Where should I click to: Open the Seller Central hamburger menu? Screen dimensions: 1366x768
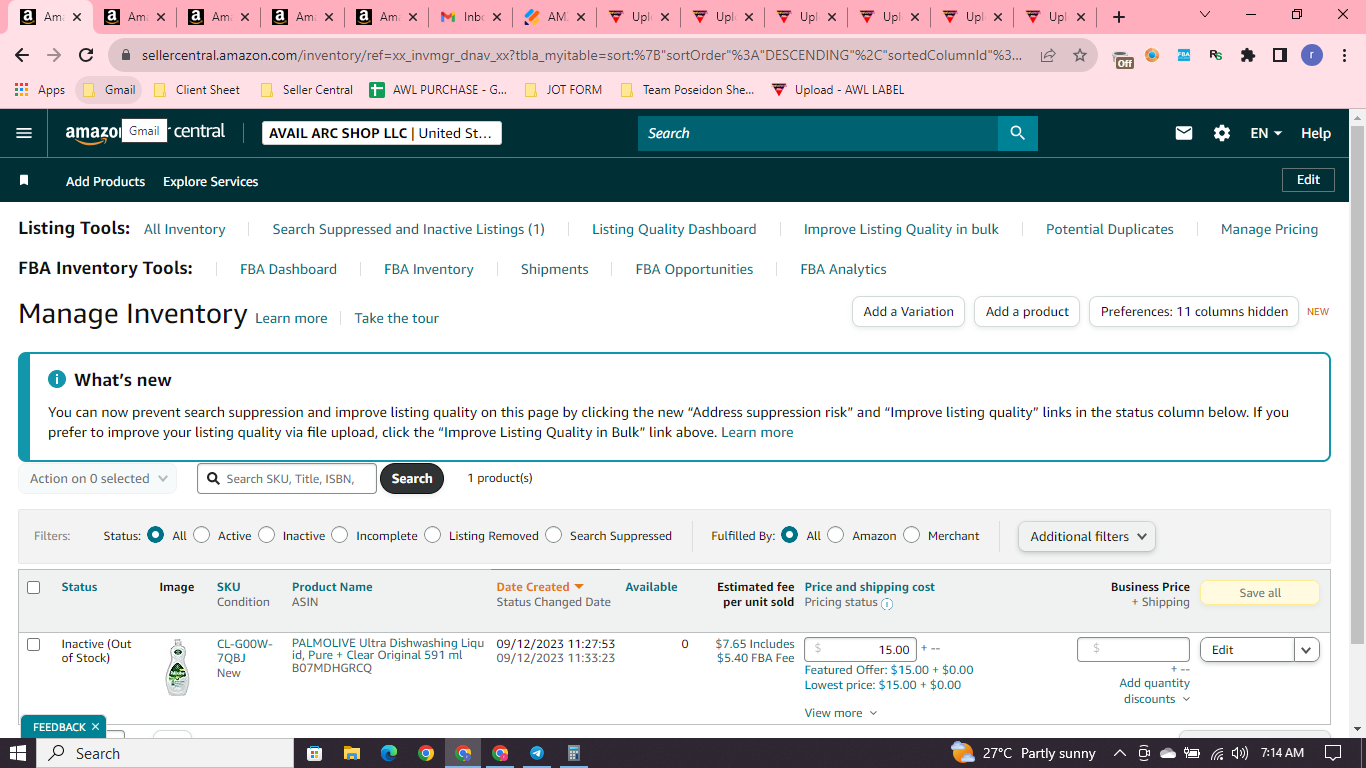pyautogui.click(x=24, y=133)
